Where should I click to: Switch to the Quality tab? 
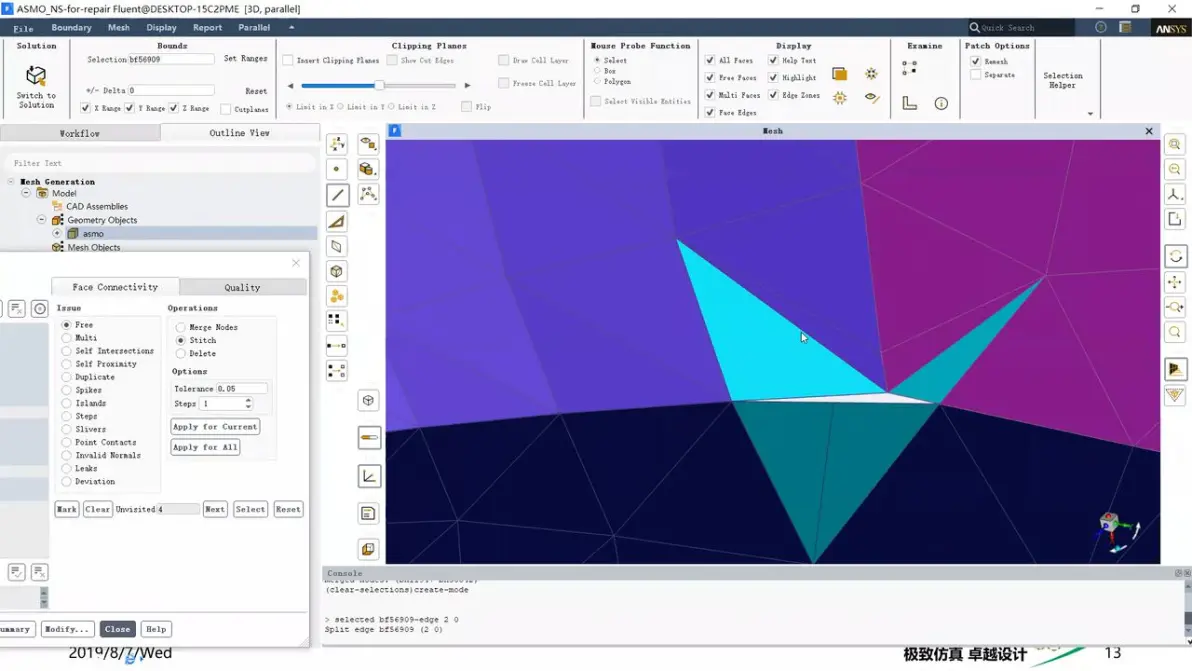click(243, 287)
